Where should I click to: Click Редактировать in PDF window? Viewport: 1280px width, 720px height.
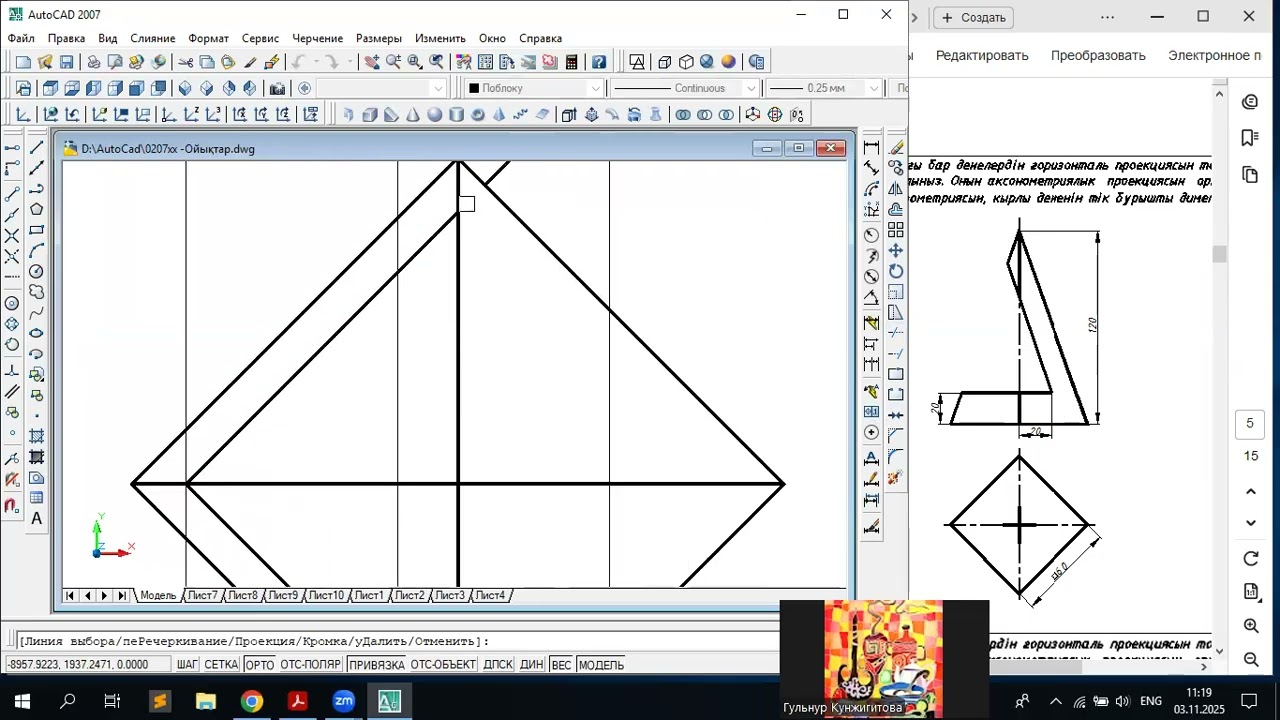[x=982, y=55]
